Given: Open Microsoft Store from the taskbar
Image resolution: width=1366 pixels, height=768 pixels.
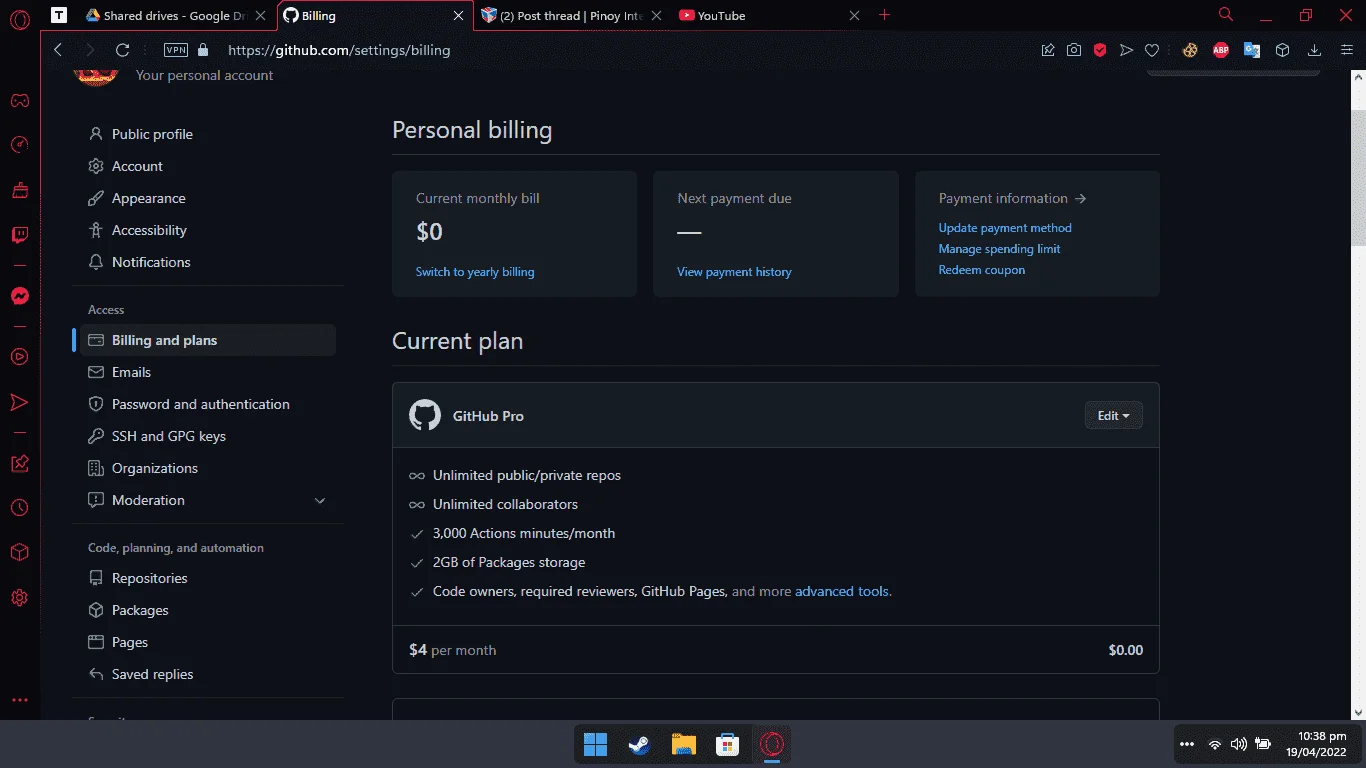Looking at the screenshot, I should point(727,745).
